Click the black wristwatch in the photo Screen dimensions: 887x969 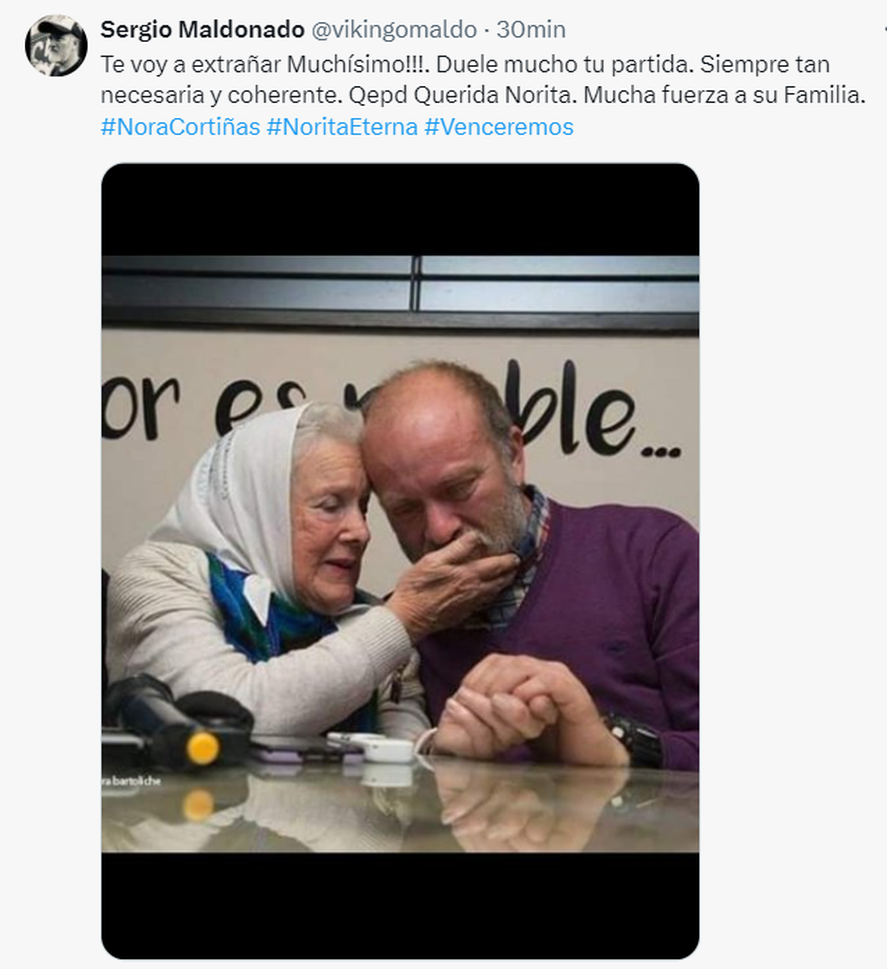point(635,740)
